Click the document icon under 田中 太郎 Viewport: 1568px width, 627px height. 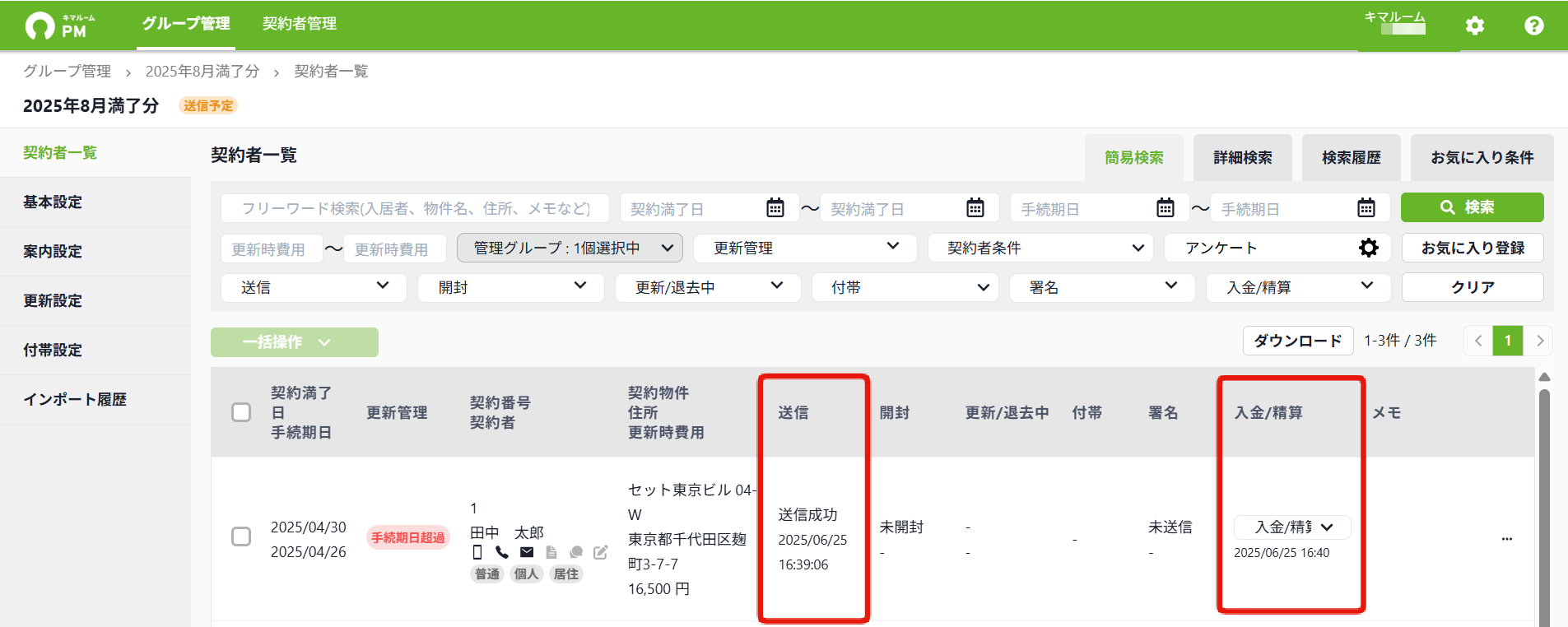coord(551,552)
